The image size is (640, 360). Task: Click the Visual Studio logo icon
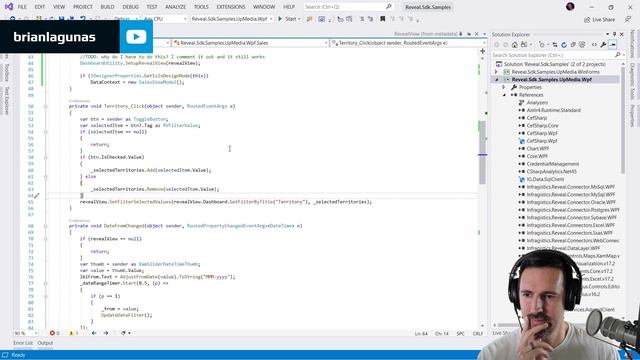pyautogui.click(x=9, y=7)
